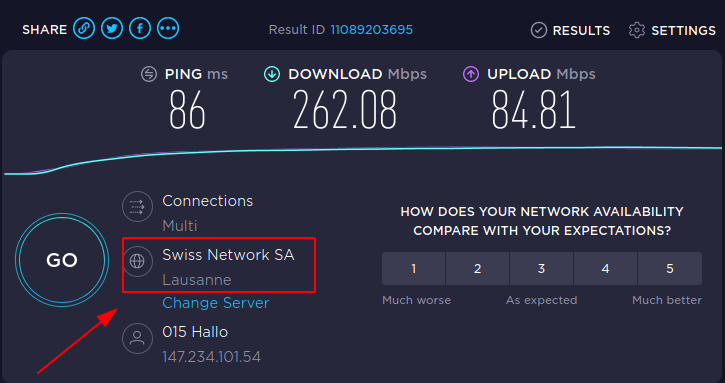Rate network availability as 3
This screenshot has width=725, height=383.
[x=541, y=268]
